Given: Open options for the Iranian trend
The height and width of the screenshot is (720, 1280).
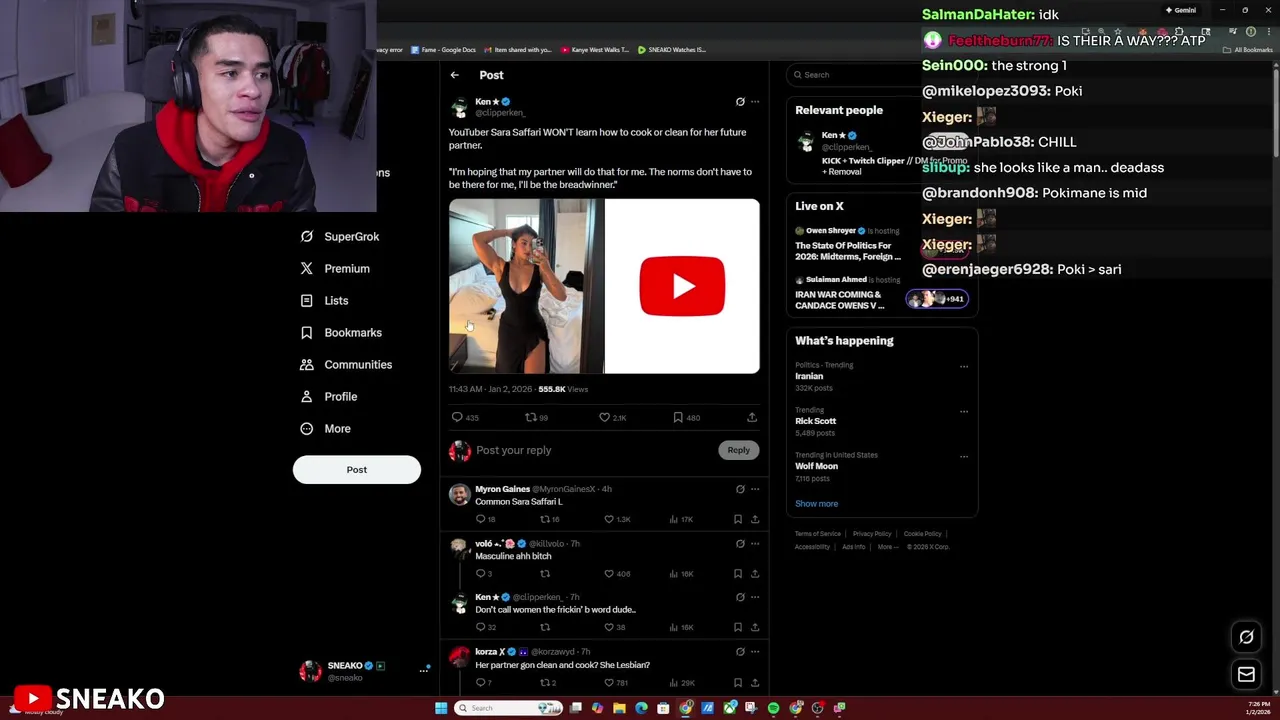Looking at the screenshot, I should [964, 366].
